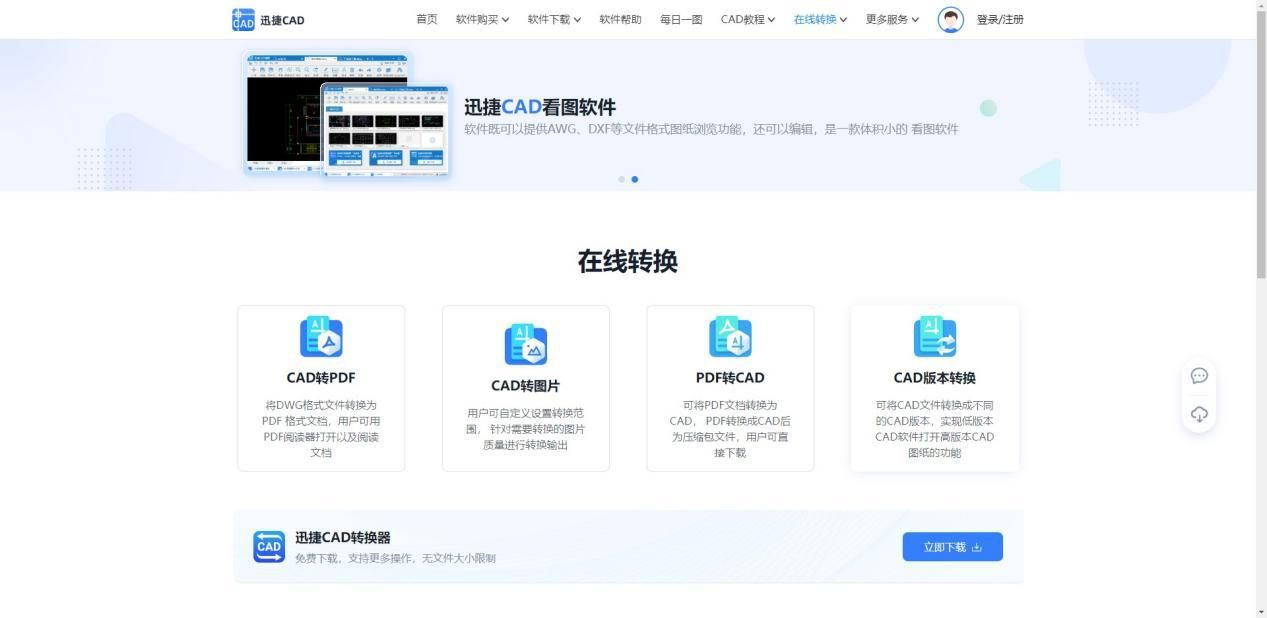Click the banner subtitle about AWG、DXF
This screenshot has width=1267, height=618.
[711, 129]
